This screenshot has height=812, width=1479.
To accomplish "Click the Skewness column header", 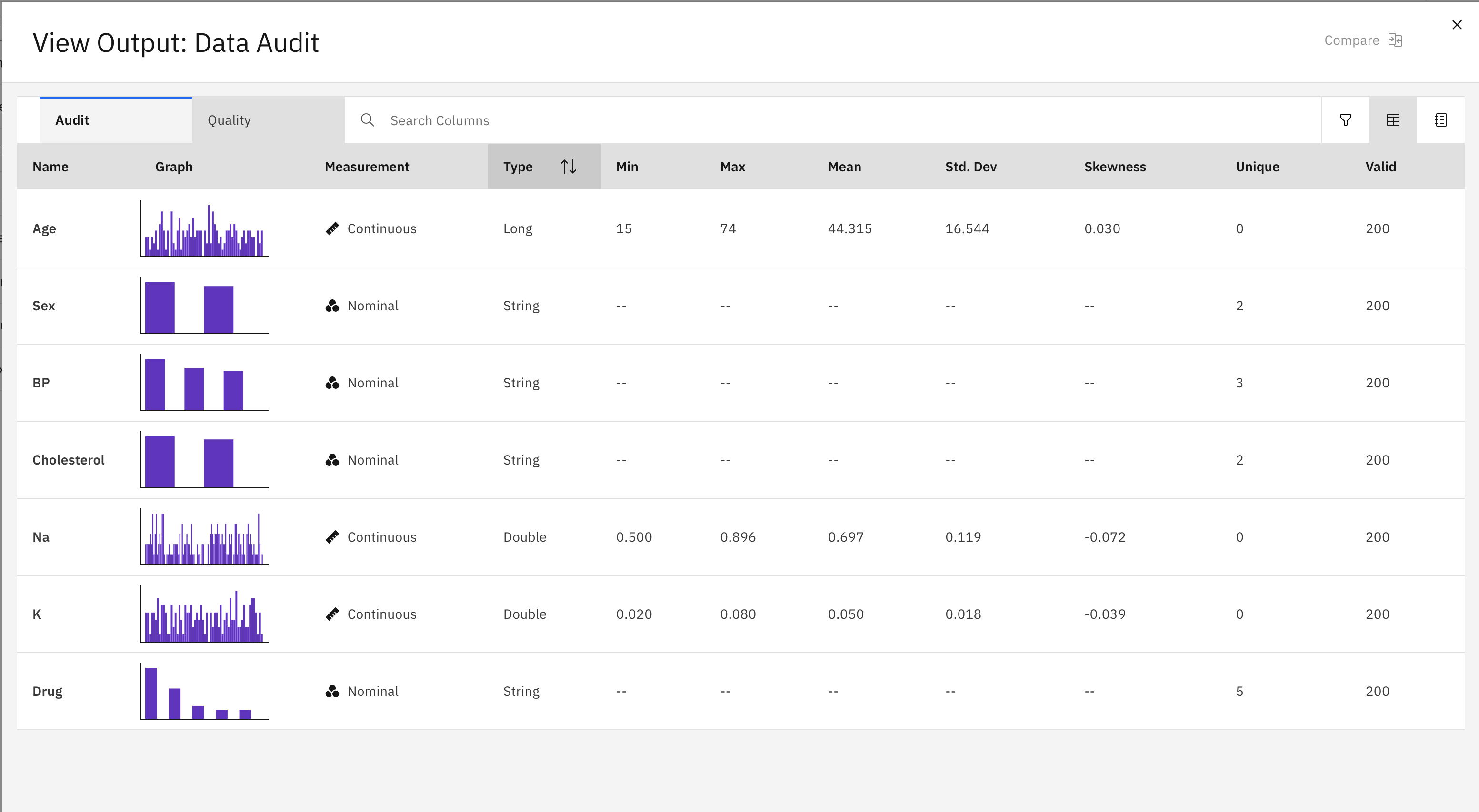I will pyautogui.click(x=1115, y=167).
